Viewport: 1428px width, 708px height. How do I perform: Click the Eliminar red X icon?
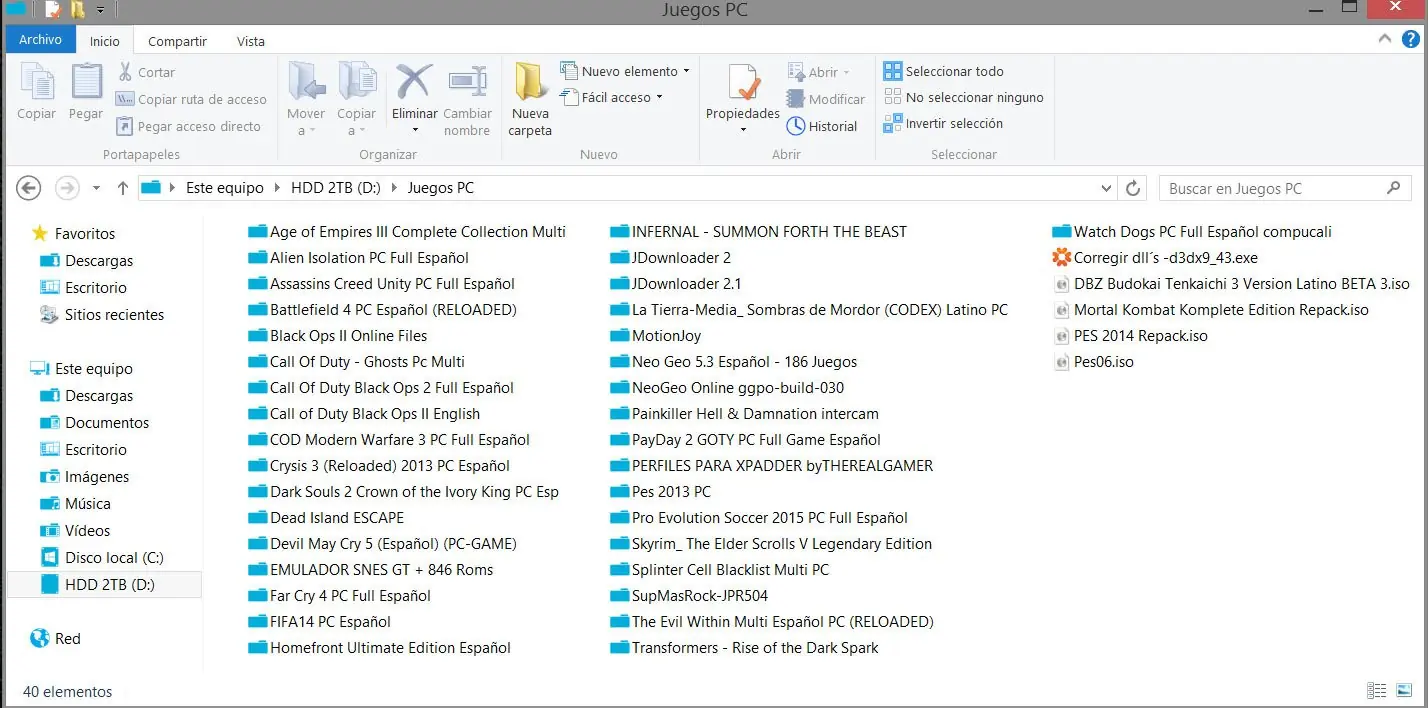pos(414,80)
